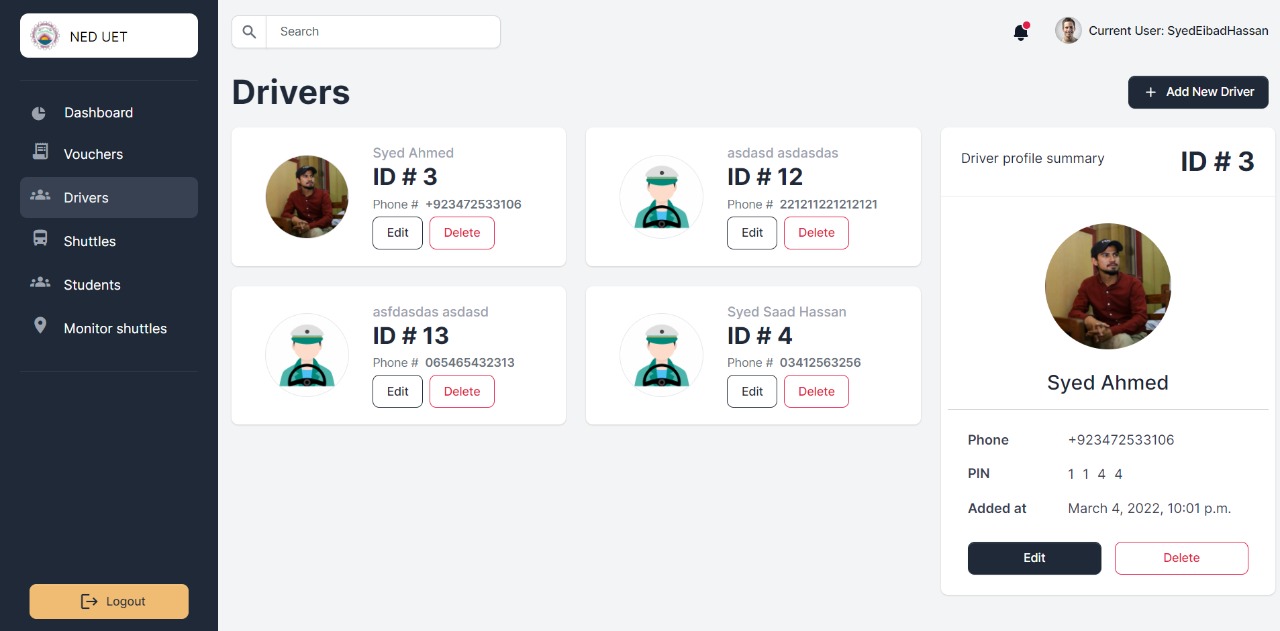Click the current user avatar picture
1280x631 pixels.
pyautogui.click(x=1068, y=30)
